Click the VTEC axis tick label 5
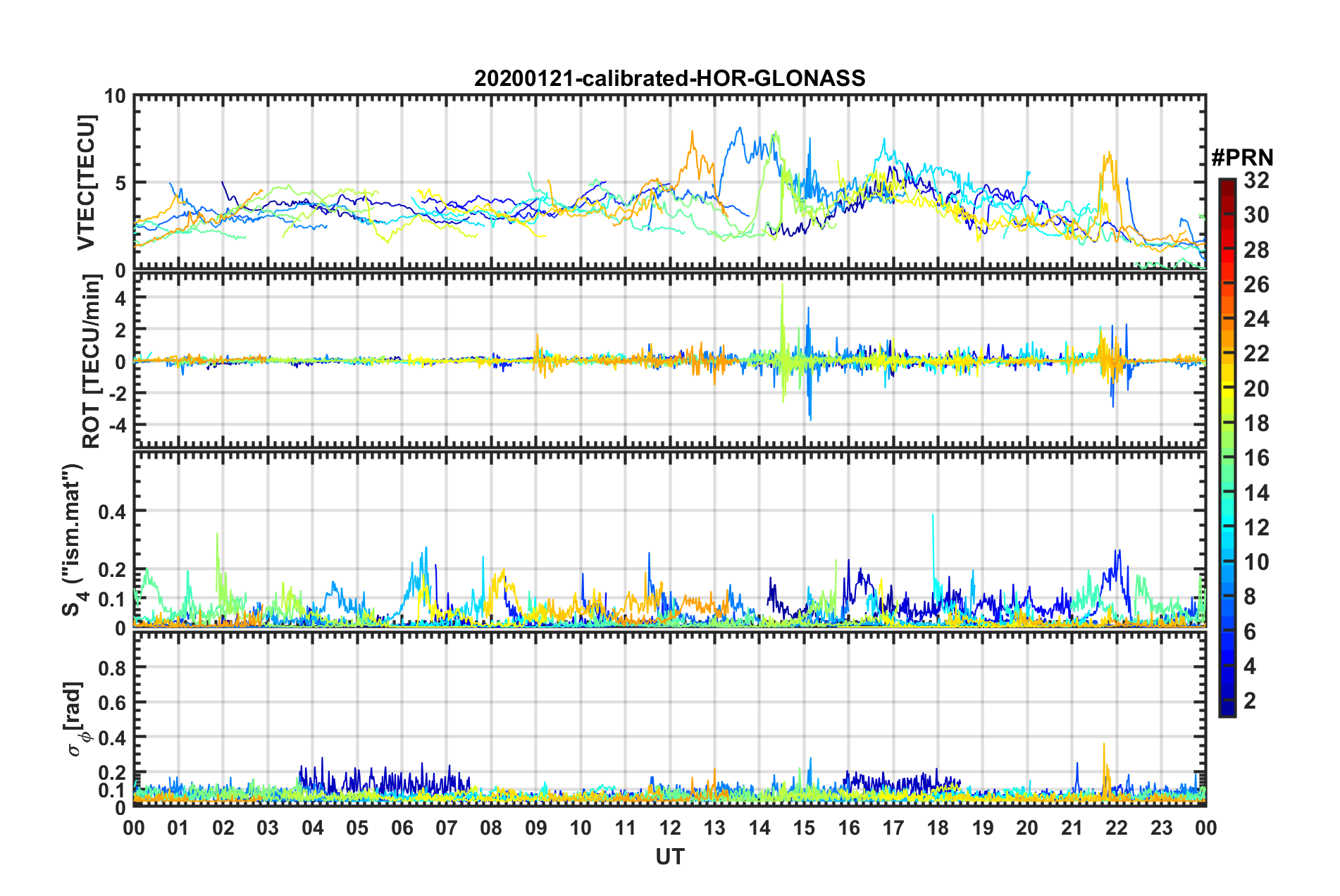 (120, 183)
